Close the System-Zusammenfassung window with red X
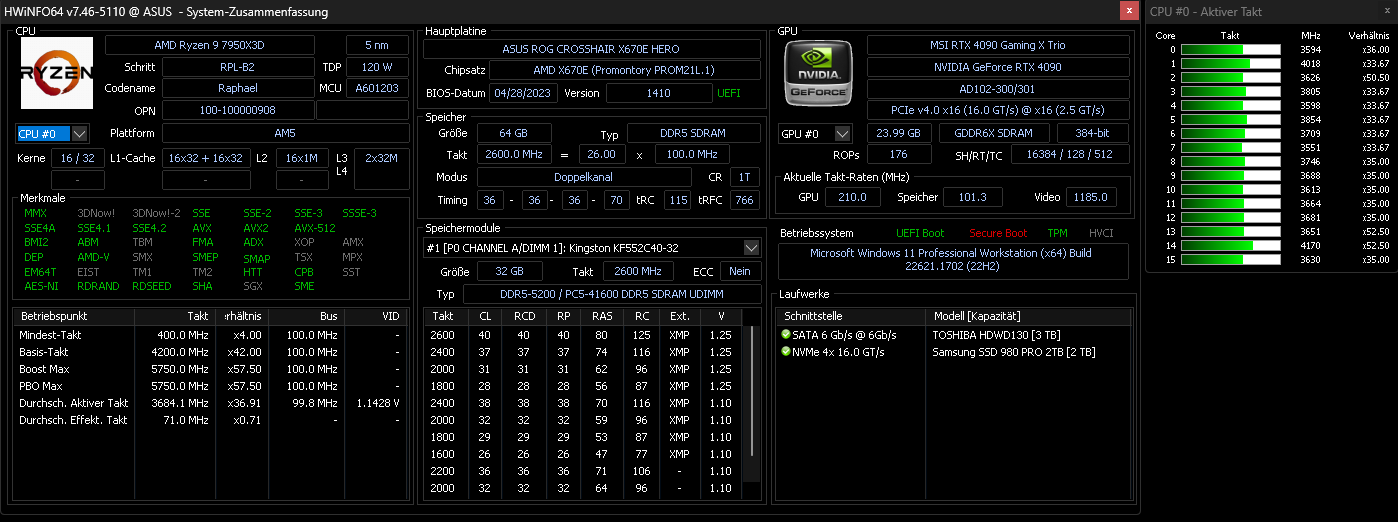The height and width of the screenshot is (522, 1398). [x=1129, y=11]
